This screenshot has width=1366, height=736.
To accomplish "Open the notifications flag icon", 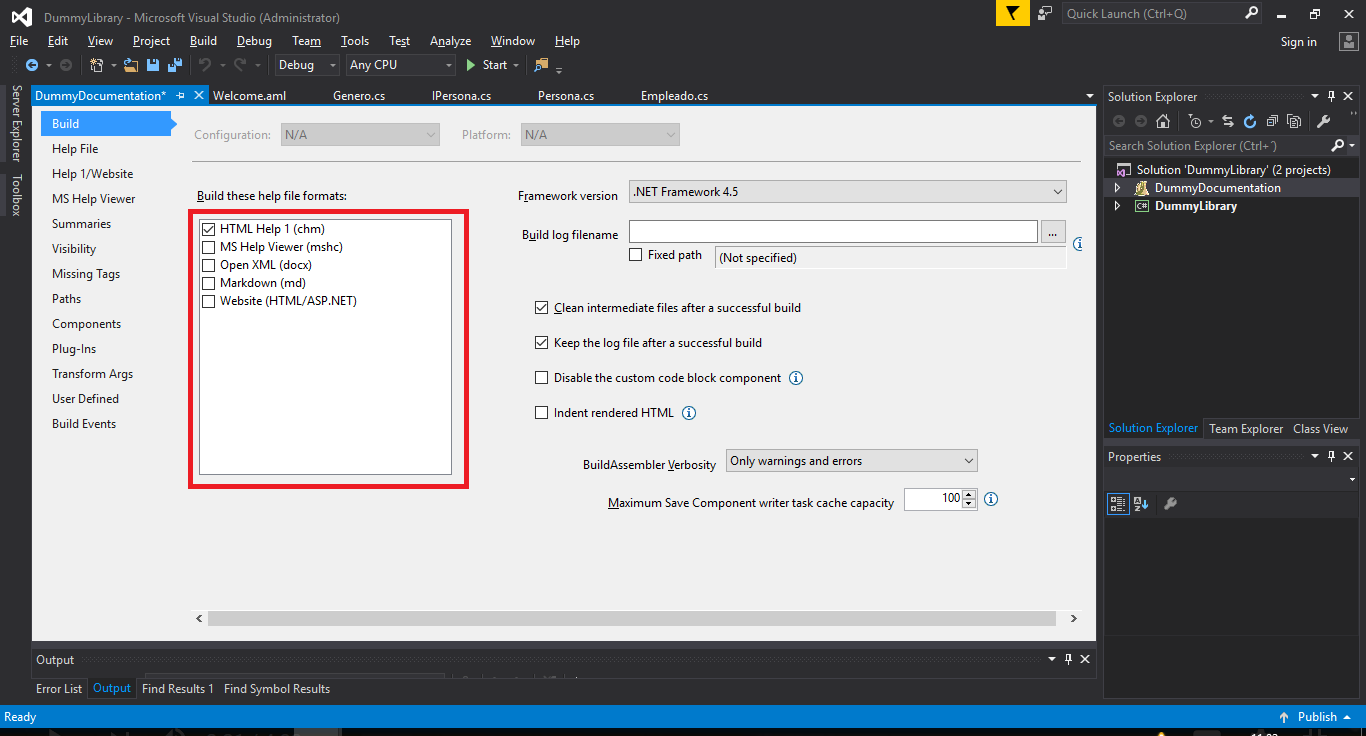I will [1013, 13].
